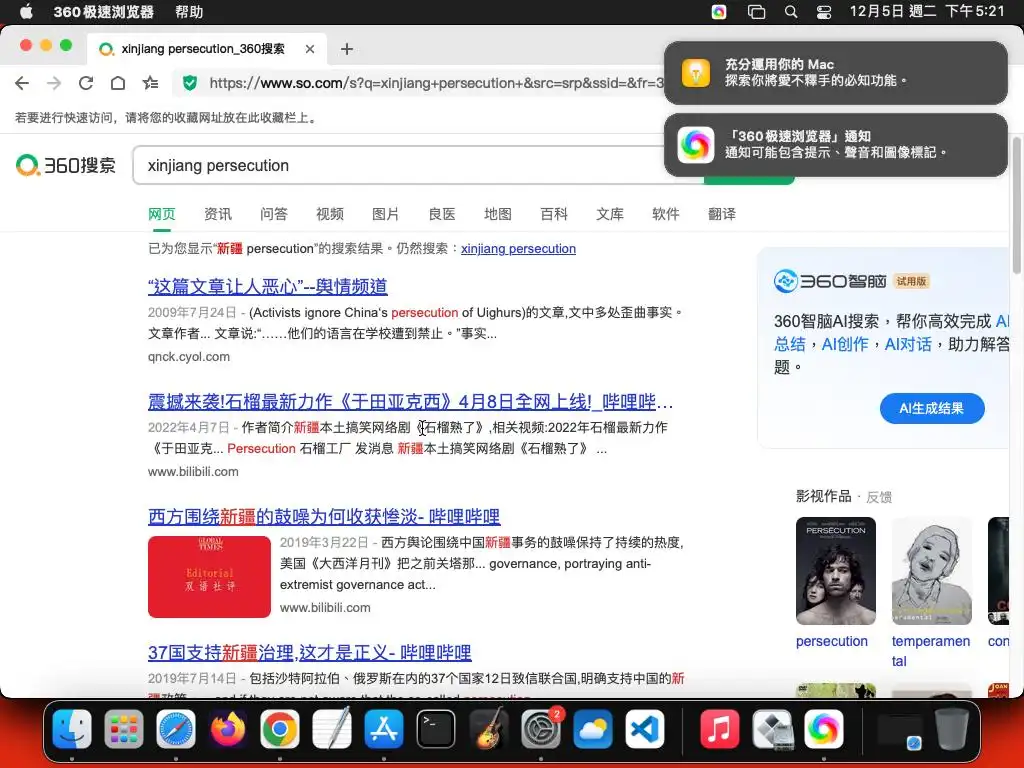Open the cloud app icon in Dock

pyautogui.click(x=593, y=729)
